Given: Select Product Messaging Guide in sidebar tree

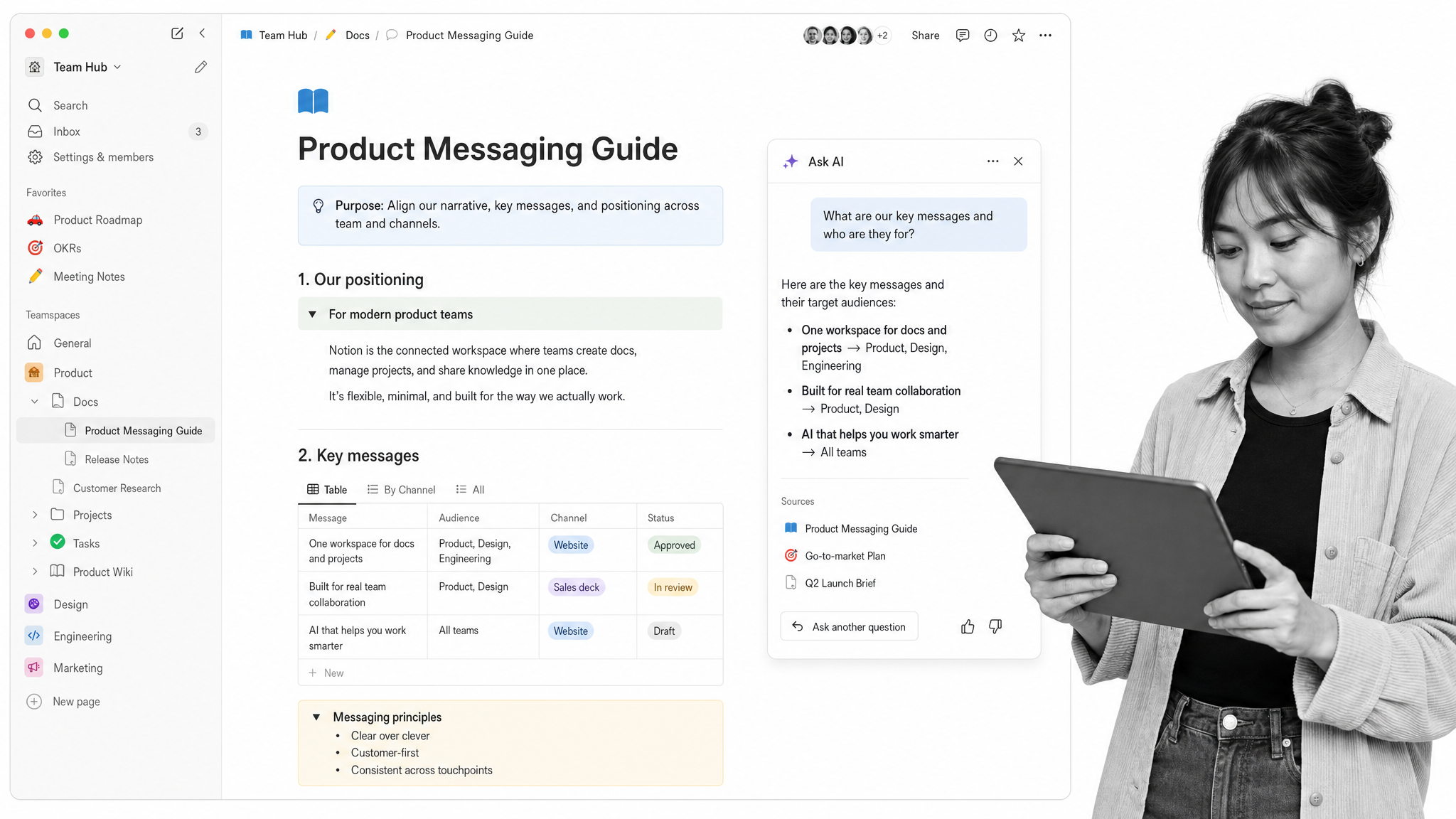Looking at the screenshot, I should [115, 430].
